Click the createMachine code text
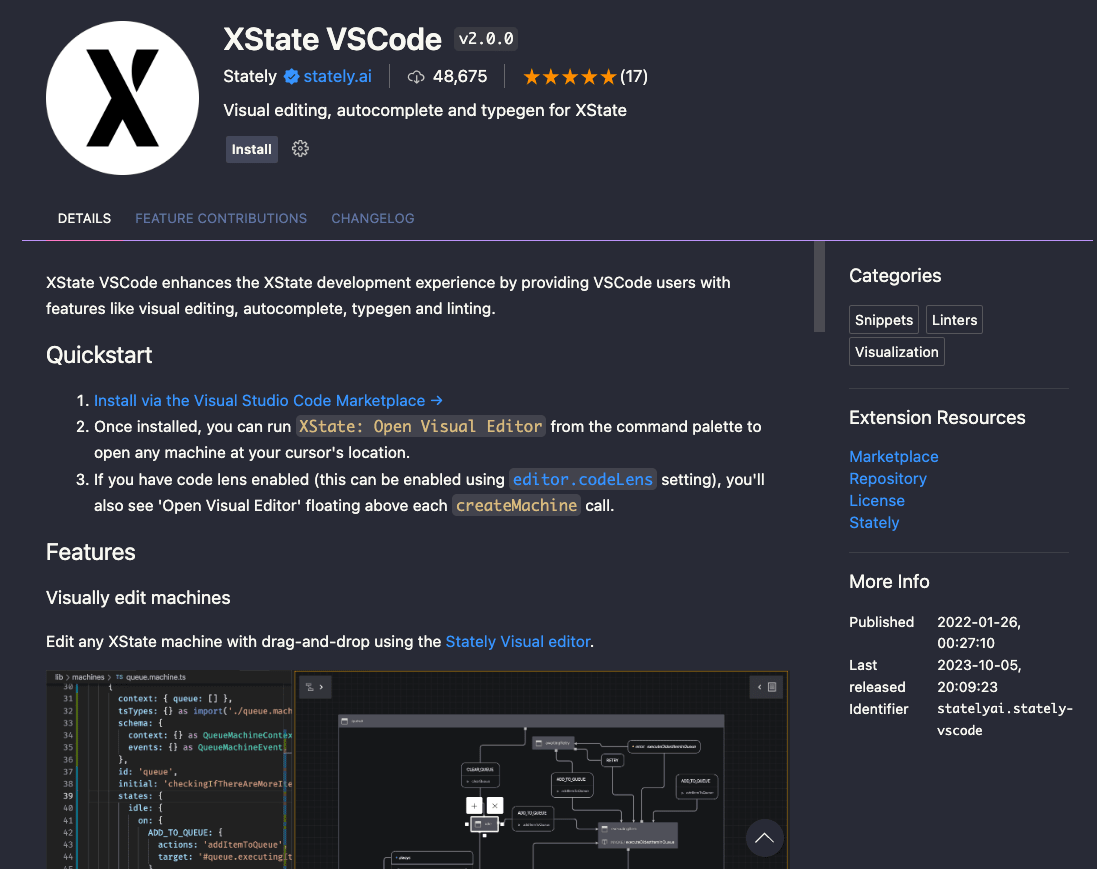 [516, 505]
